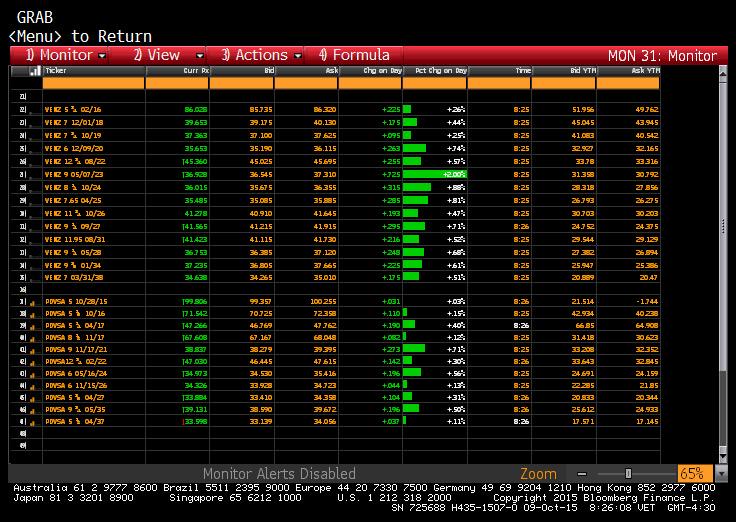Viewport: 736px width, 522px height.
Task: Click the MON 31: Monitor title
Action: click(x=662, y=56)
